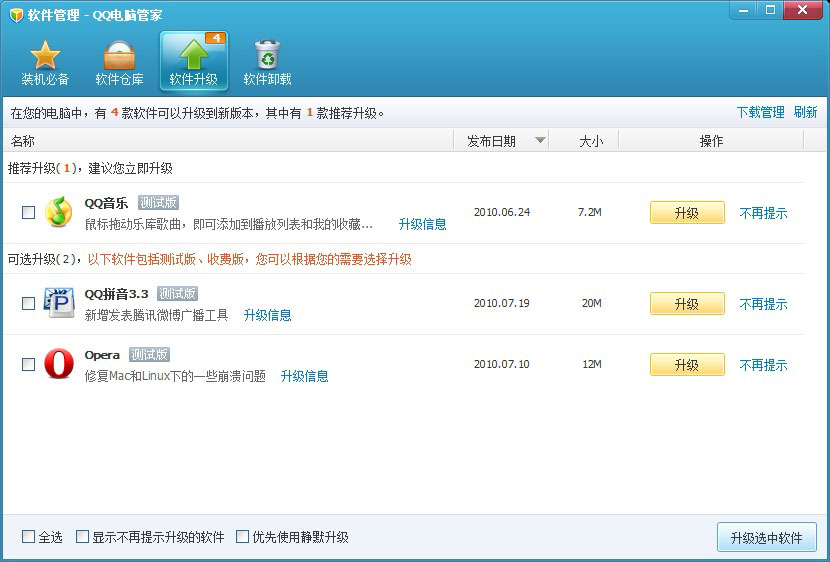Click 推荐升级 section heading
This screenshot has width=830, height=562.
coord(90,168)
